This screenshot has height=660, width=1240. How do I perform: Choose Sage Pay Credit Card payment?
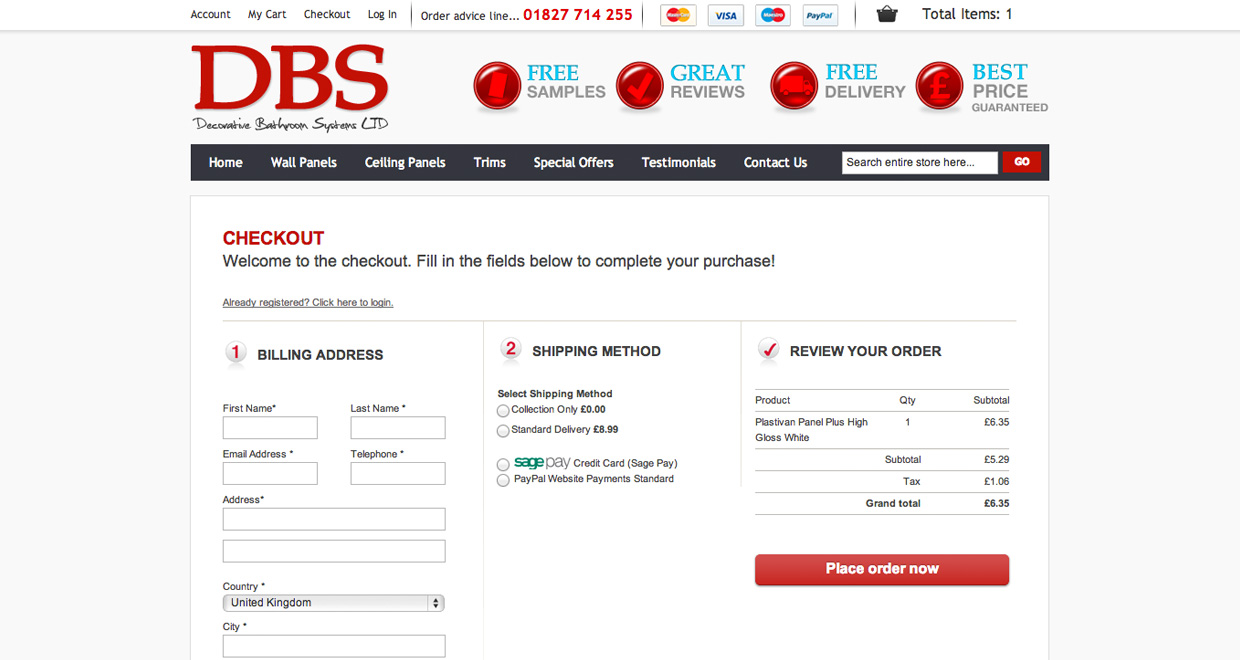click(x=503, y=465)
